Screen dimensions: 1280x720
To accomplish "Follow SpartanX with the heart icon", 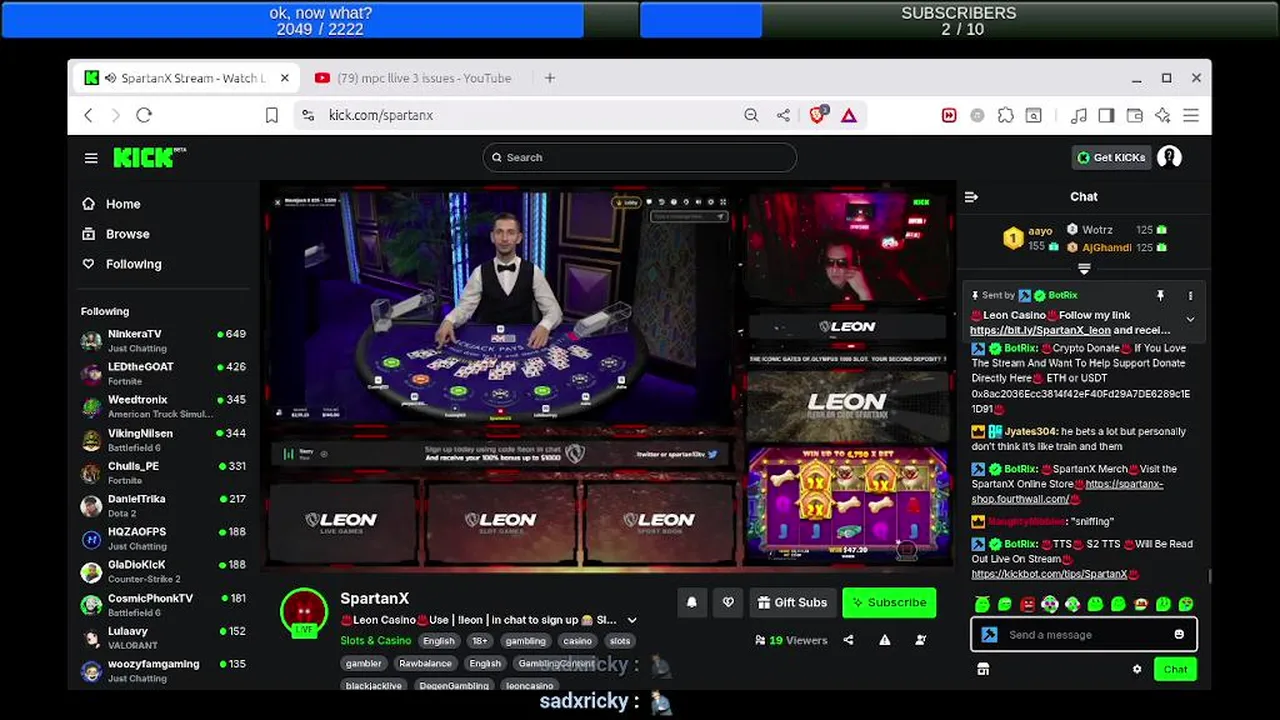I will 728,602.
